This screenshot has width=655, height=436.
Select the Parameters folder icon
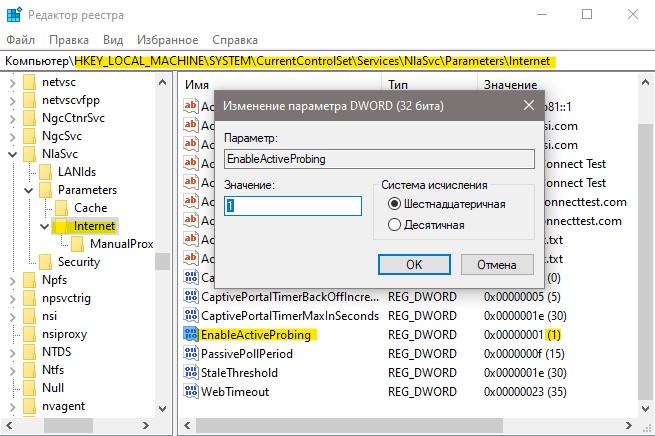point(46,190)
